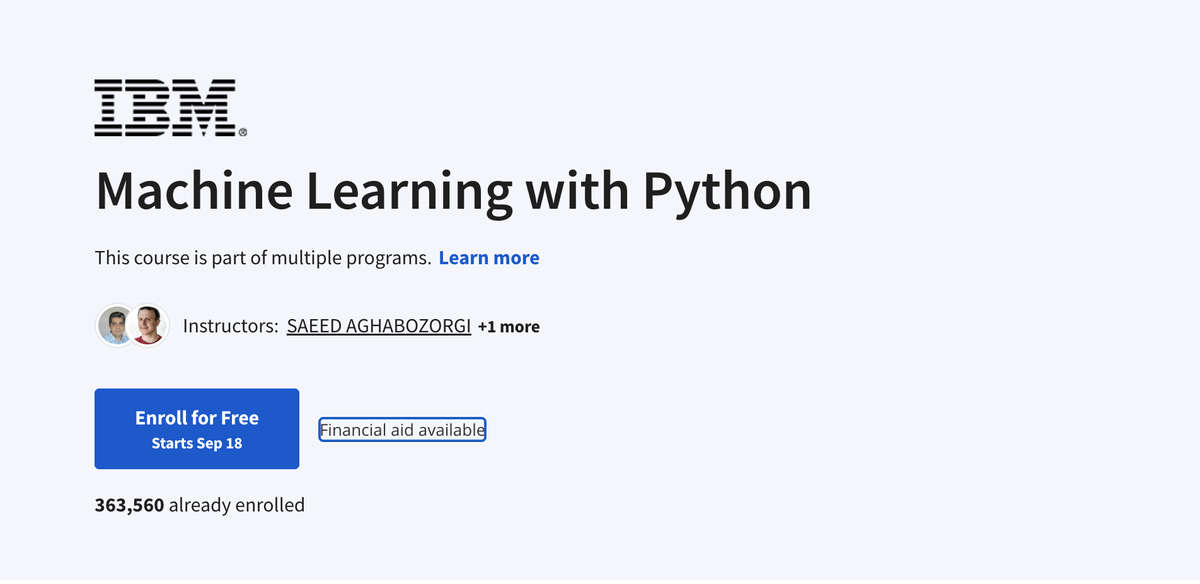The image size is (1200, 584).
Task: Click Enroll for Free
Action: pyautogui.click(x=196, y=428)
